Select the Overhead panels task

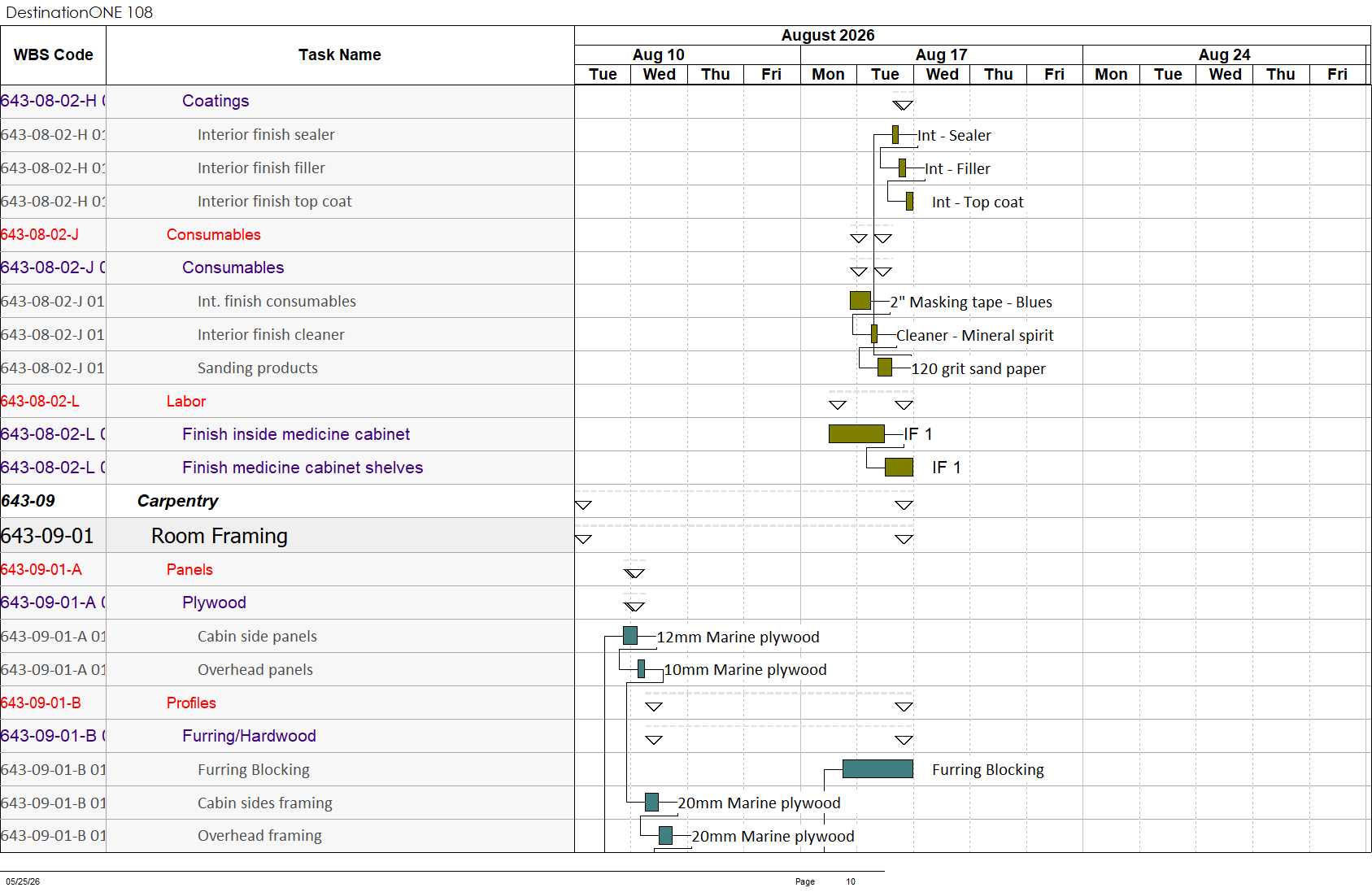tap(255, 670)
